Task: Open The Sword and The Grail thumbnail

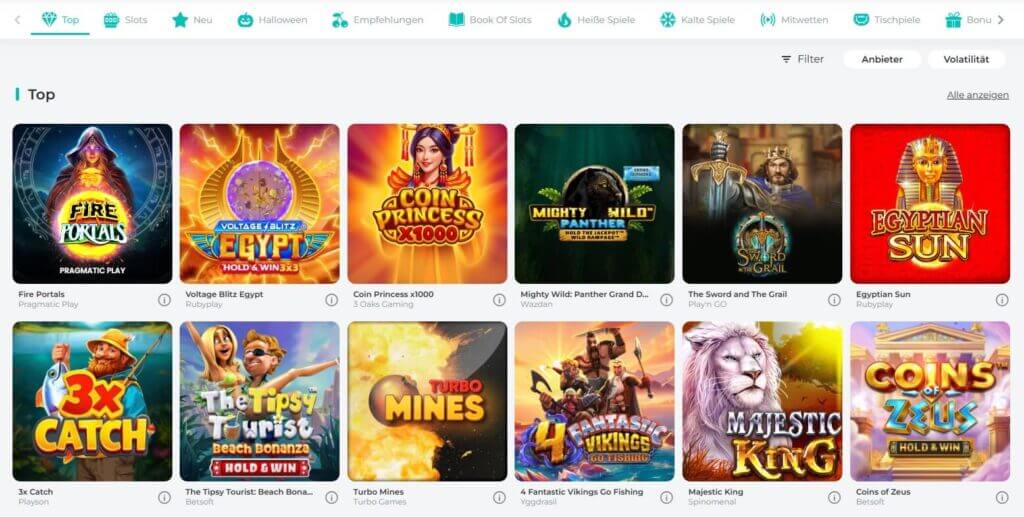Action: click(x=762, y=204)
